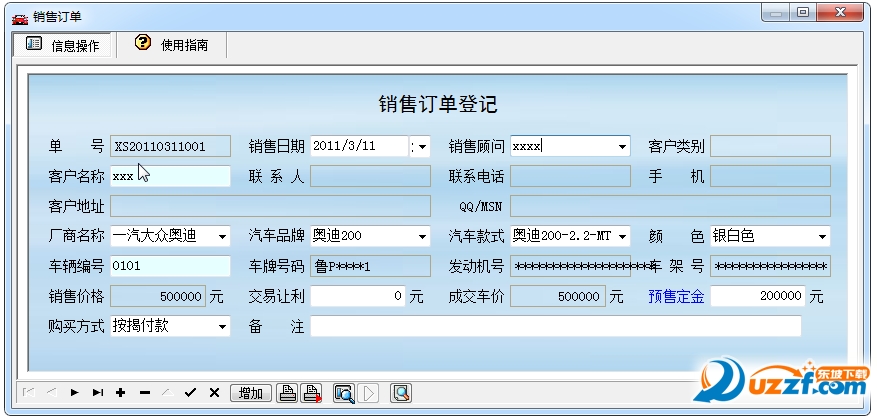Screen dimensions: 877x419
Task: Cancel the edit with the X navigator icon
Action: tap(214, 393)
